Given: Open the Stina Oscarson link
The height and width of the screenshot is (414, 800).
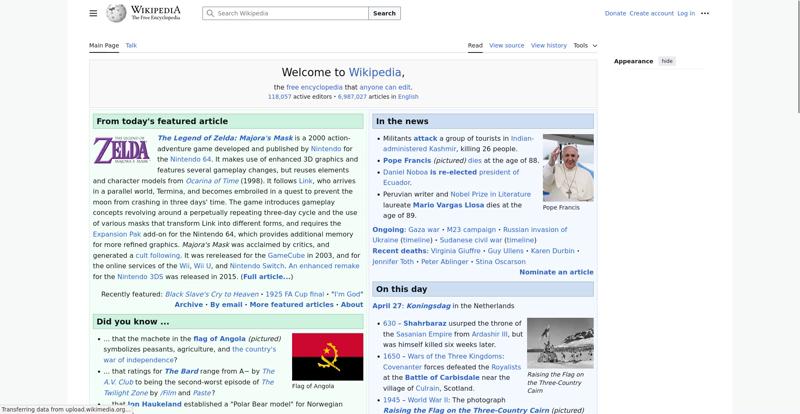Looking at the screenshot, I should (501, 261).
